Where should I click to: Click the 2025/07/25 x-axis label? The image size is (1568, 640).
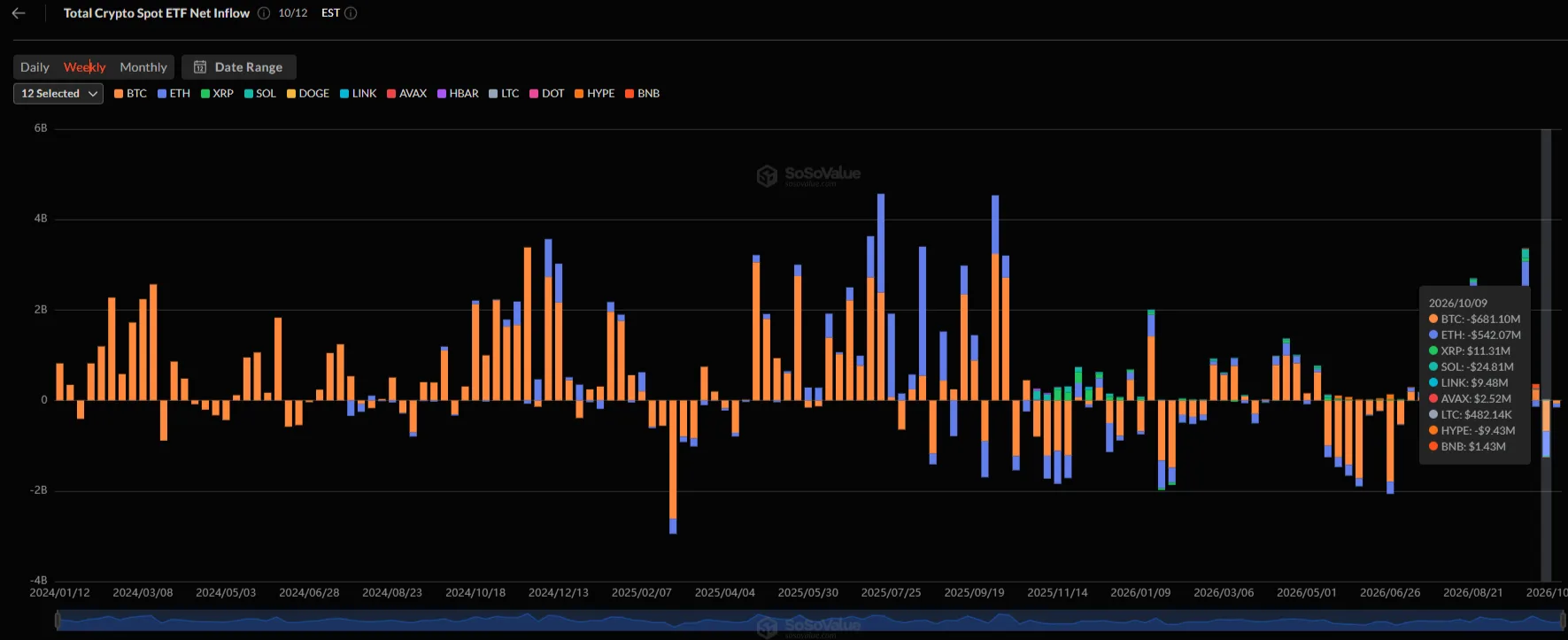pos(892,593)
